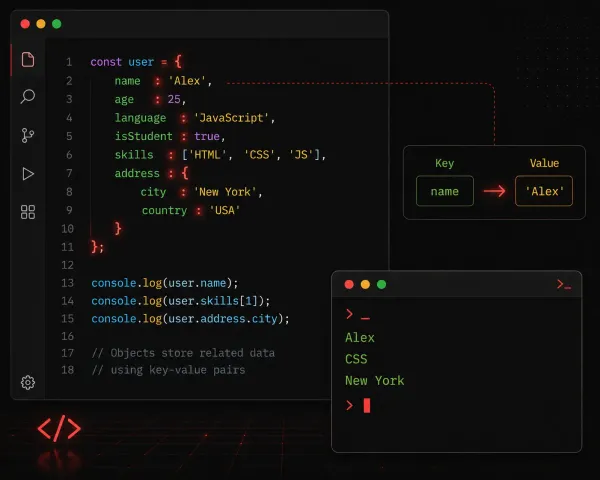The image size is (600, 480).
Task: Click the 'name' key box
Action: coord(445,191)
